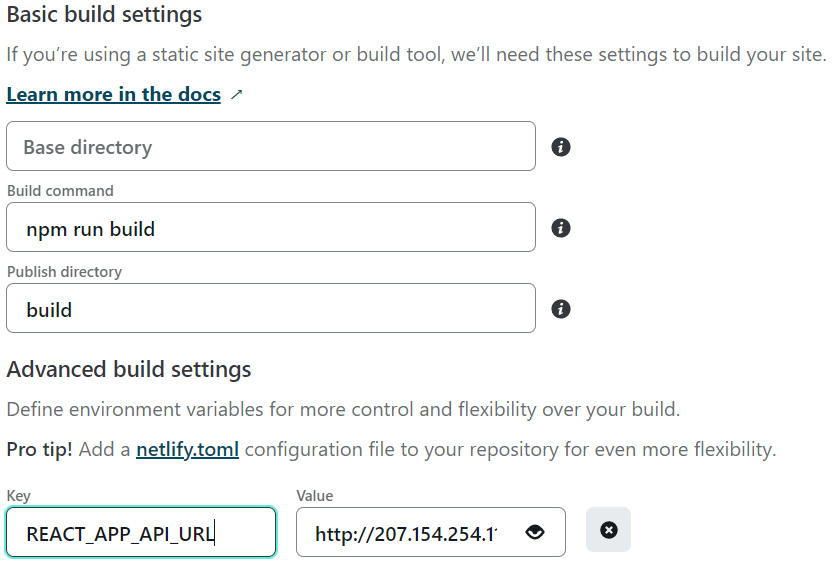Click the Key label above the variable name

point(19,496)
